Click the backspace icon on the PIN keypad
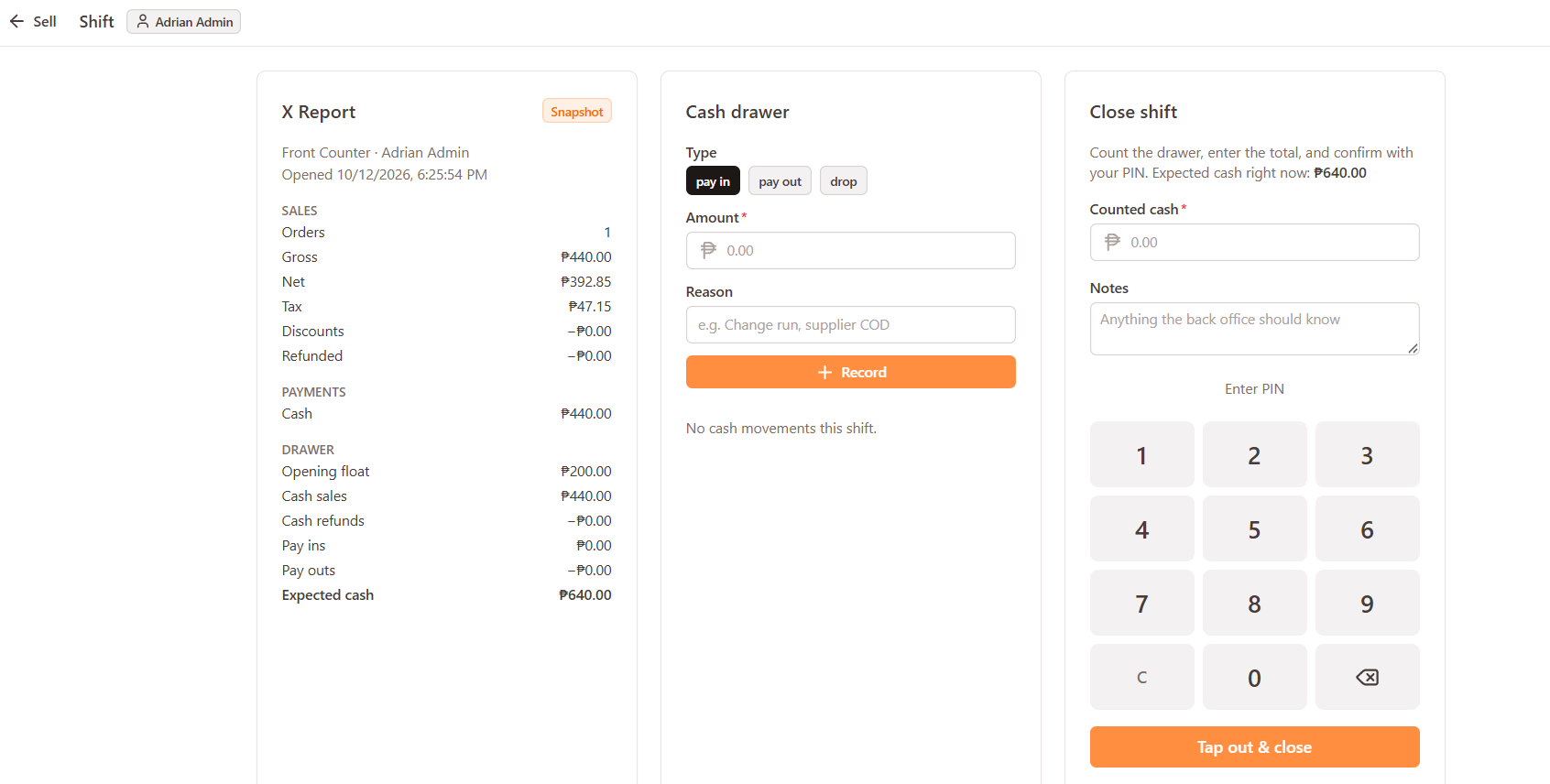 point(1367,677)
